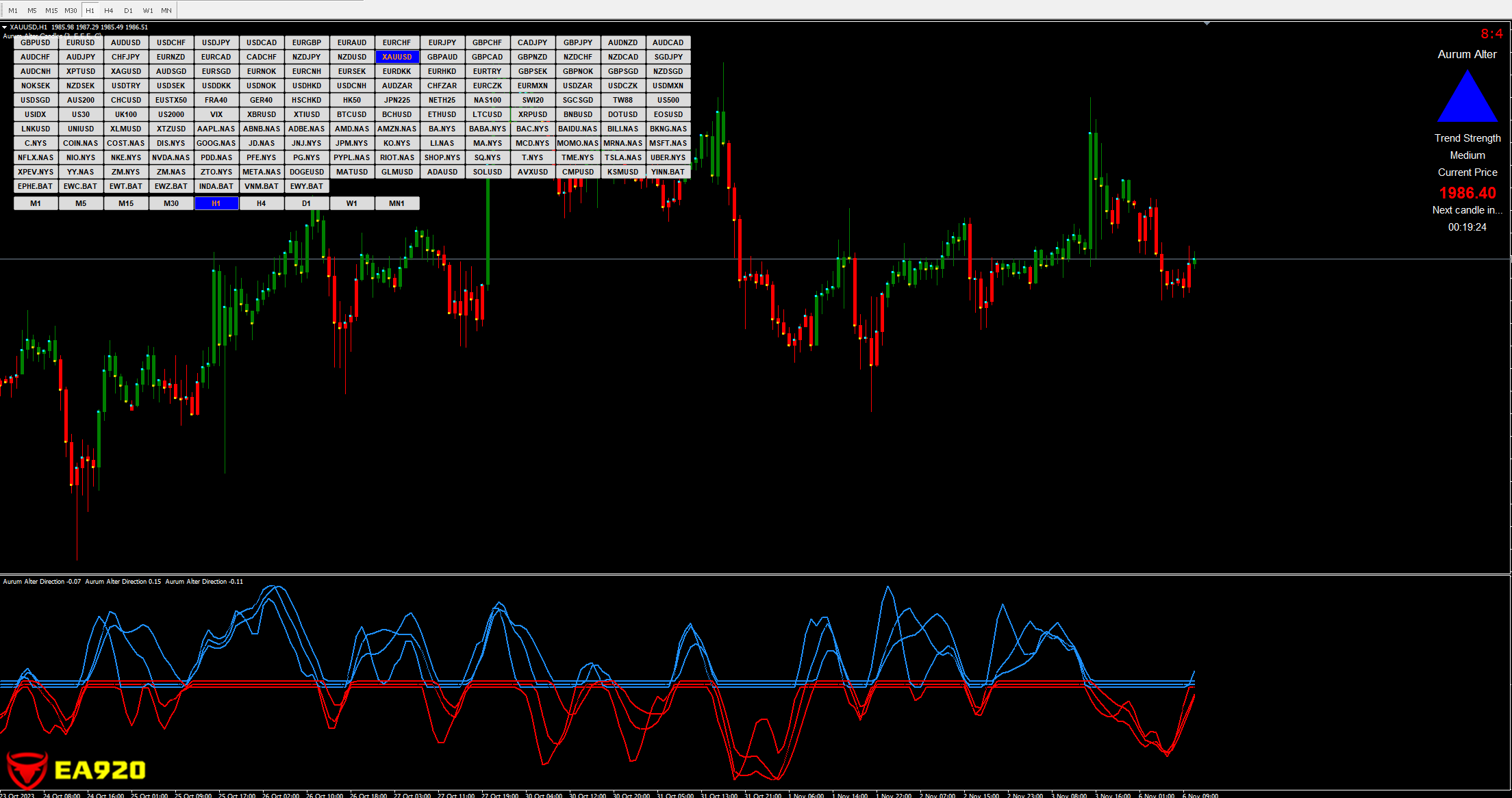Viewport: 1512px width, 798px height.
Task: Select the W1 toolbar timeframe
Action: coord(148,10)
